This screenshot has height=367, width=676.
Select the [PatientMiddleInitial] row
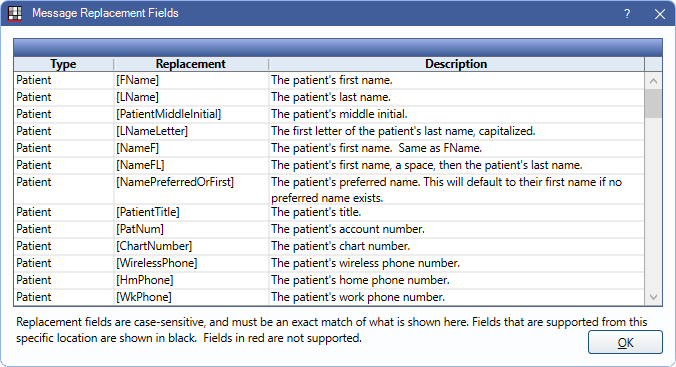(x=329, y=114)
